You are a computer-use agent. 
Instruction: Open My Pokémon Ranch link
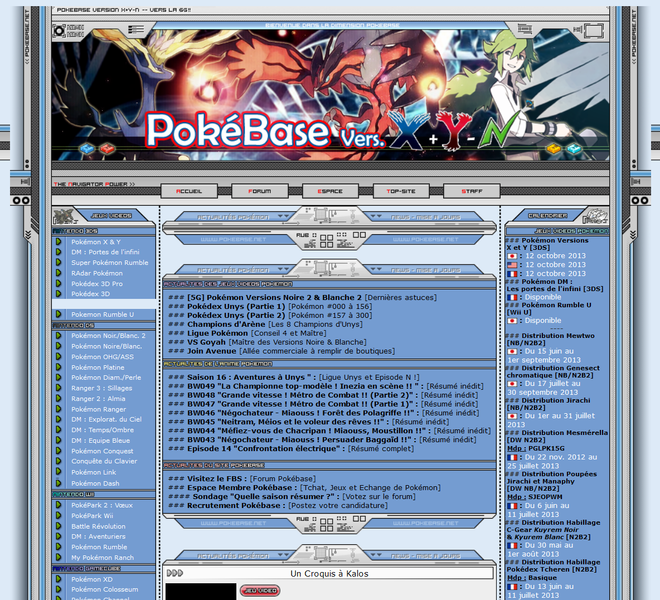(x=102, y=557)
